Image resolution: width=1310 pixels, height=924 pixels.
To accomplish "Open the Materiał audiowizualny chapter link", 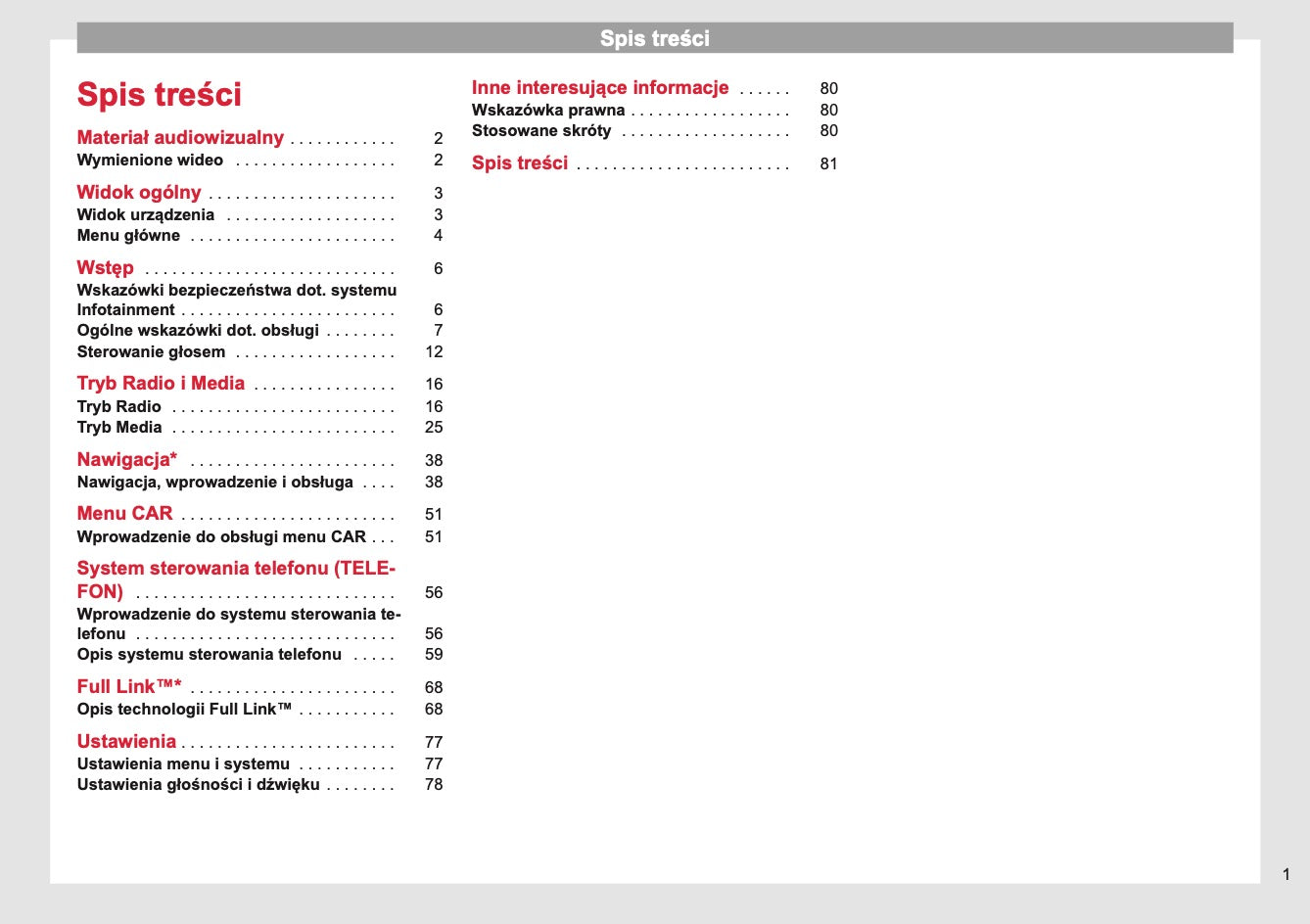I will tap(180, 138).
